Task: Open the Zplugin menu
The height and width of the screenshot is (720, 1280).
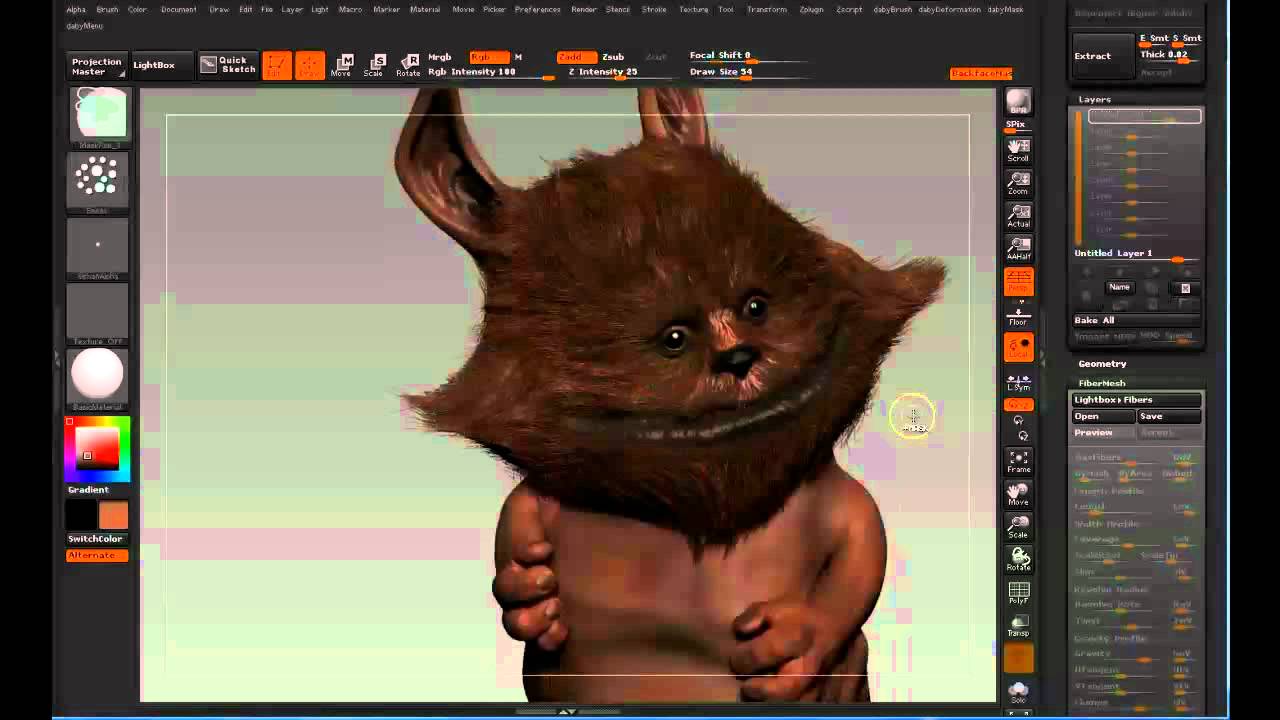Action: (811, 9)
